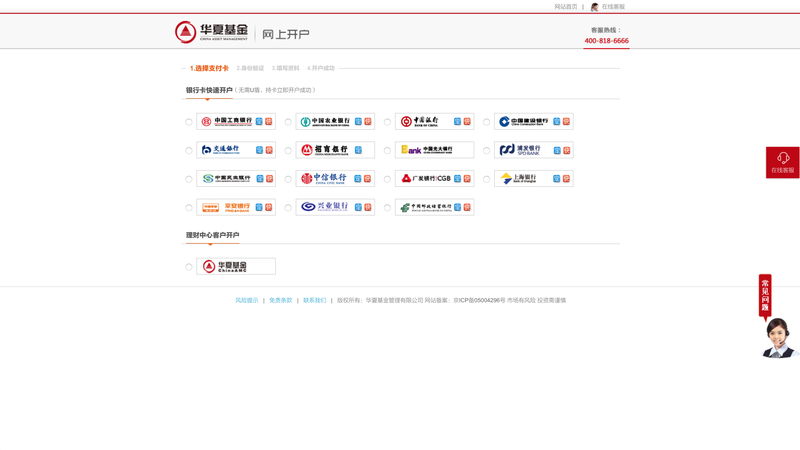
Task: Click the red badge icon on 兴业银行 card
Action: pos(368,207)
